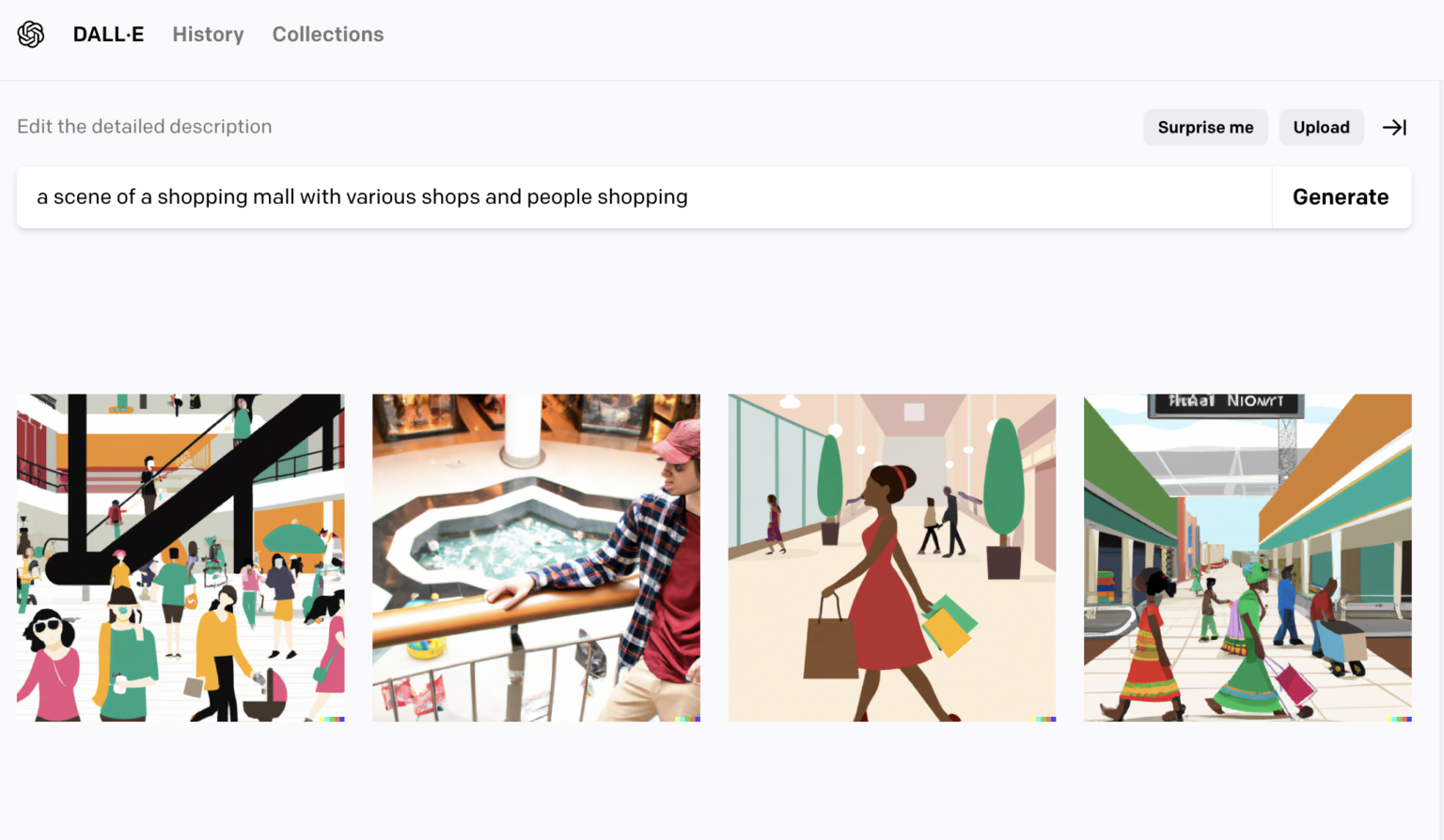Click the collapse arrow right of Upload

(1395, 127)
